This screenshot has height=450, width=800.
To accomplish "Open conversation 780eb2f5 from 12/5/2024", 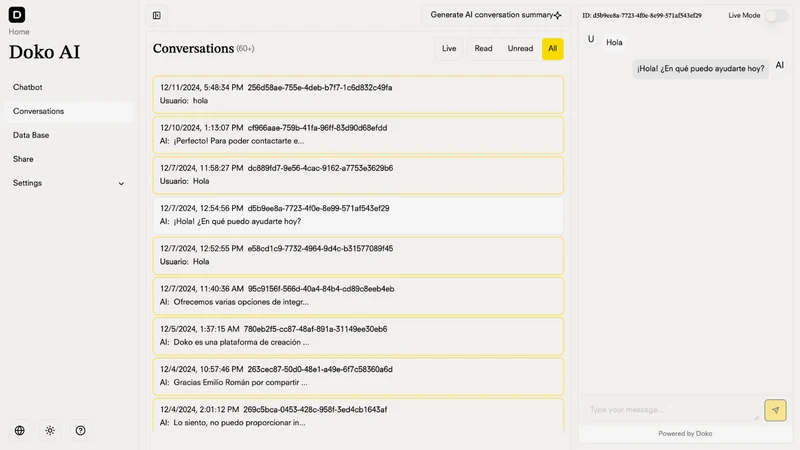I will pyautogui.click(x=358, y=336).
